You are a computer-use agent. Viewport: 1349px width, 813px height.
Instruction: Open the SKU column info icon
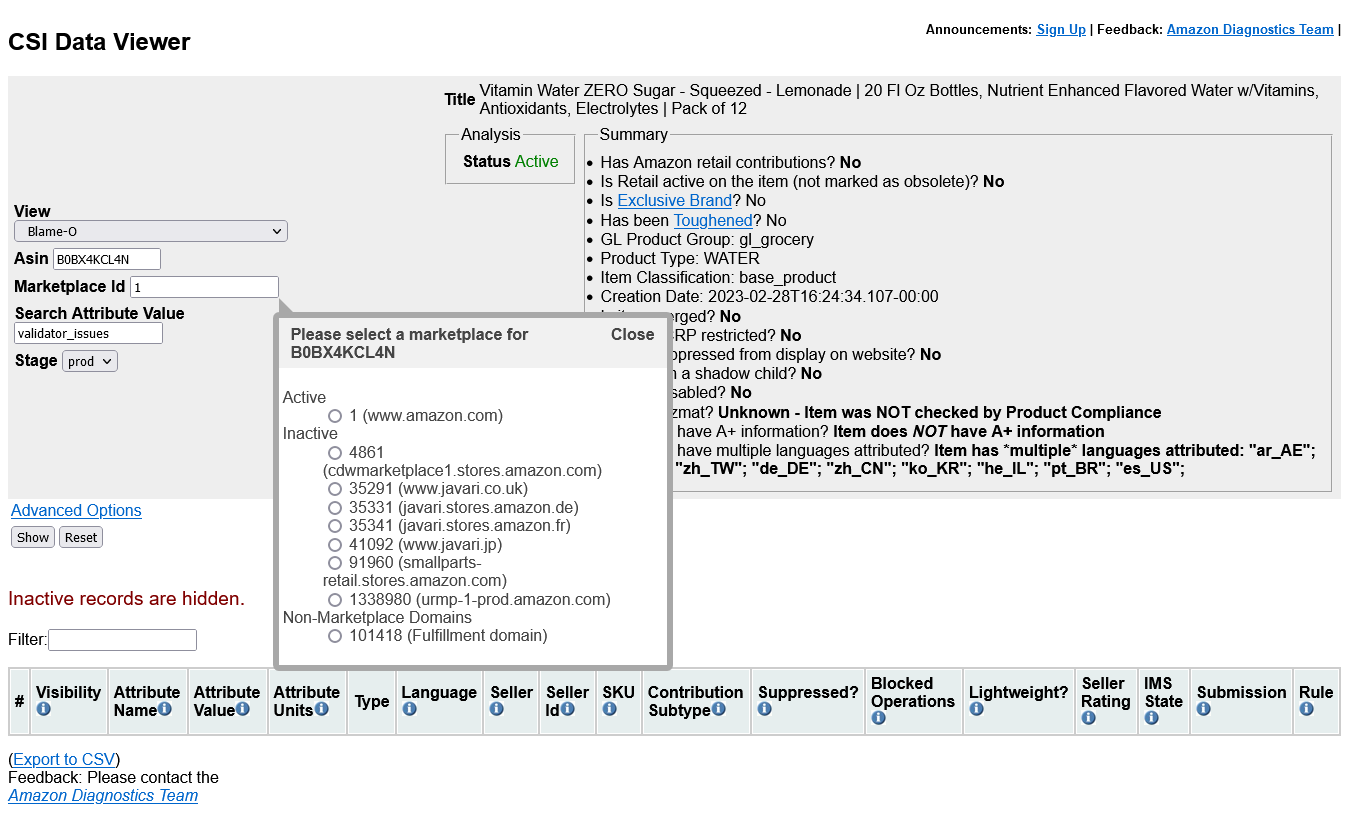coord(609,709)
